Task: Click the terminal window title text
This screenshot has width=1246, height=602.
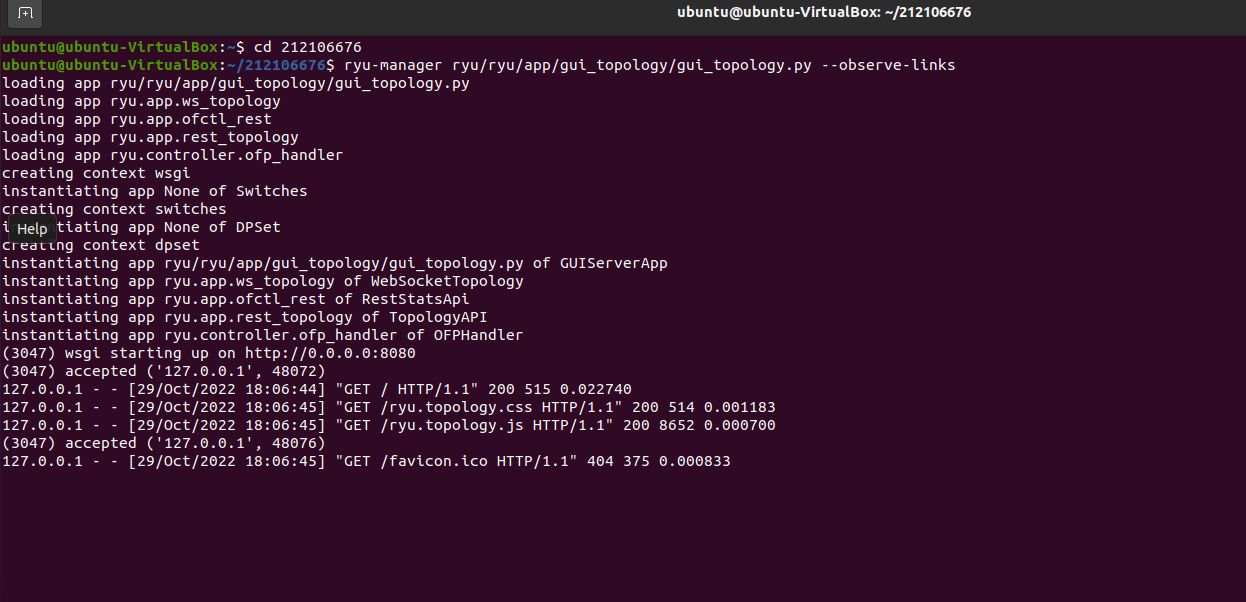Action: [x=823, y=12]
